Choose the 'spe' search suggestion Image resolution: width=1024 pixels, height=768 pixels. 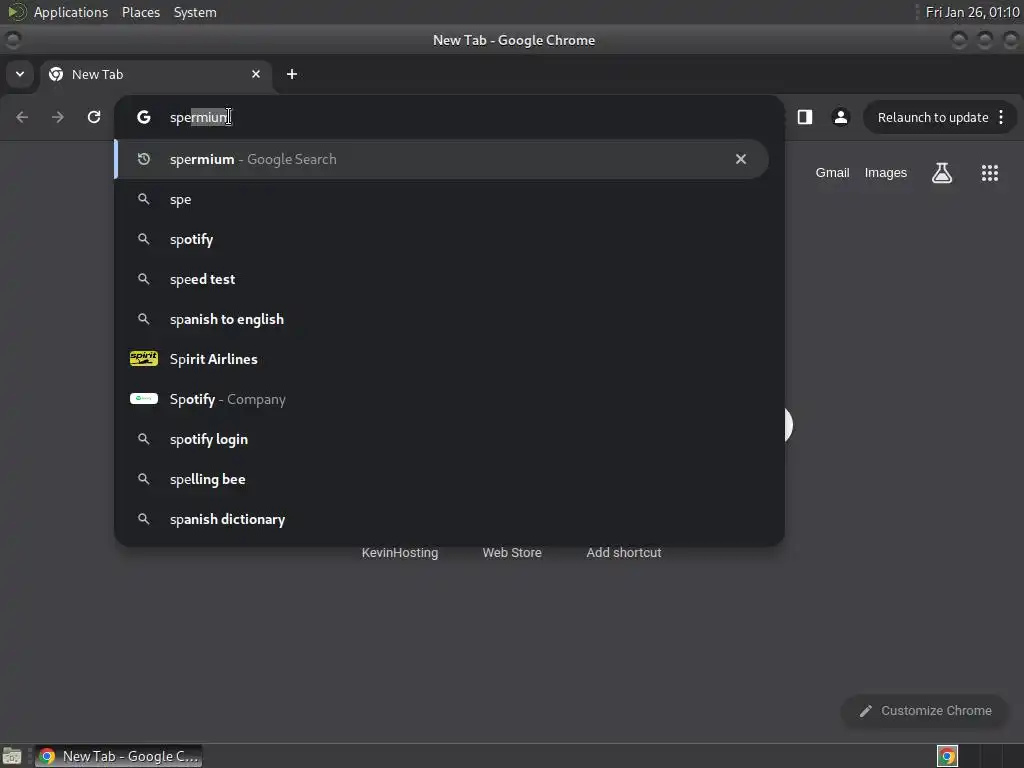pyautogui.click(x=441, y=199)
